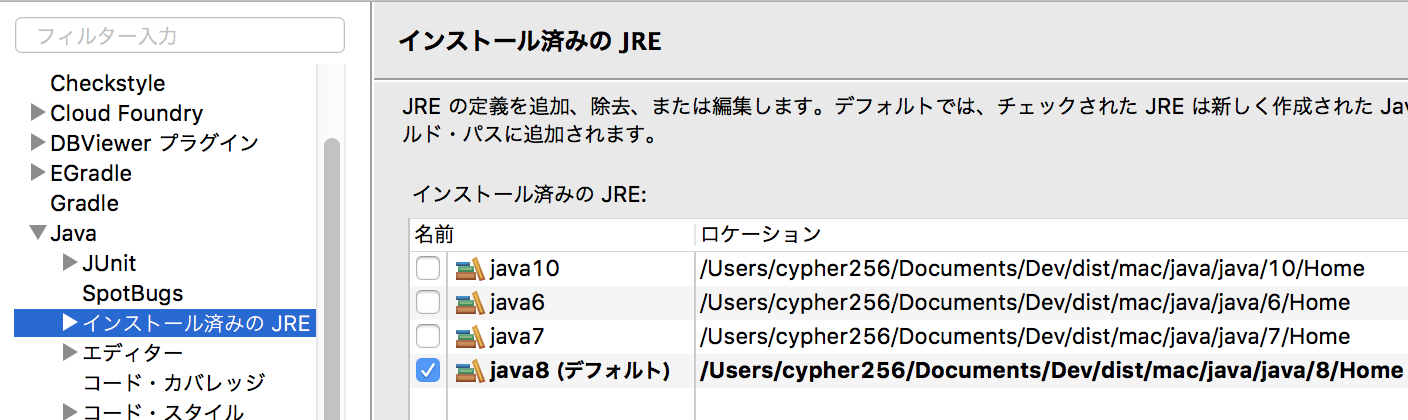1408x420 pixels.
Task: Enable the java7 JRE checkbox
Action: click(428, 337)
